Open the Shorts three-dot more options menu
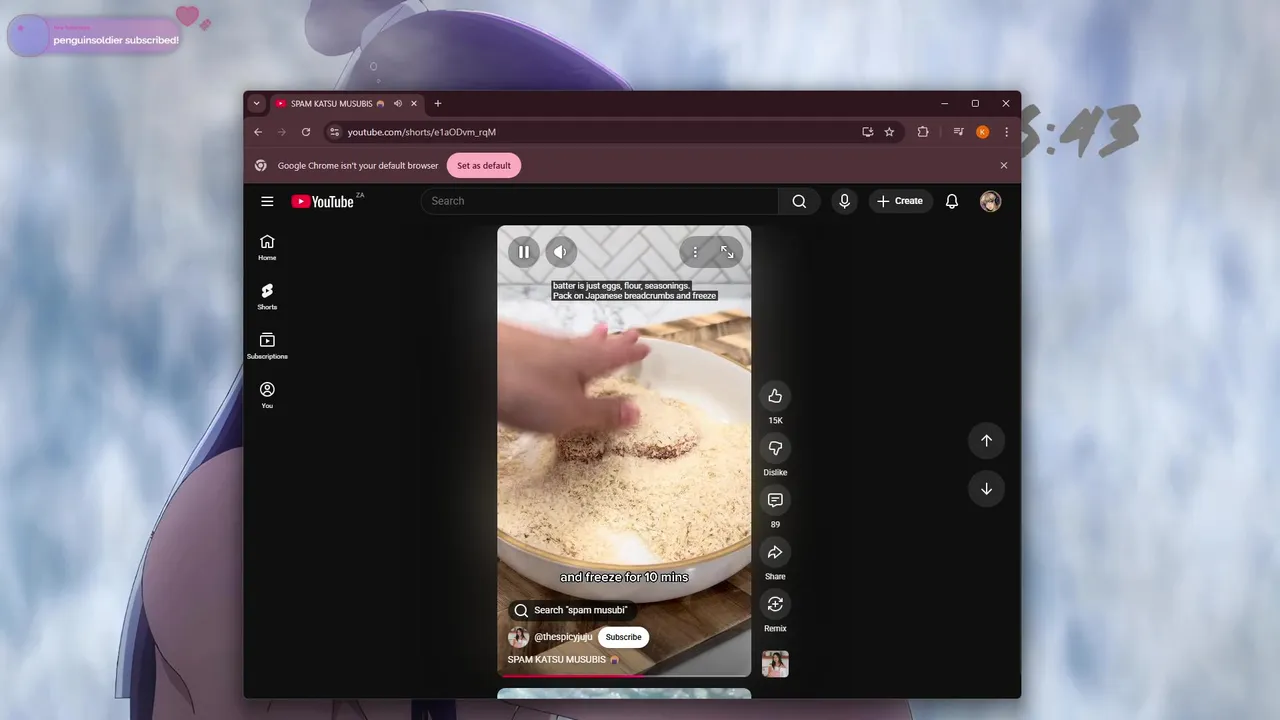The height and width of the screenshot is (720, 1280). [695, 252]
